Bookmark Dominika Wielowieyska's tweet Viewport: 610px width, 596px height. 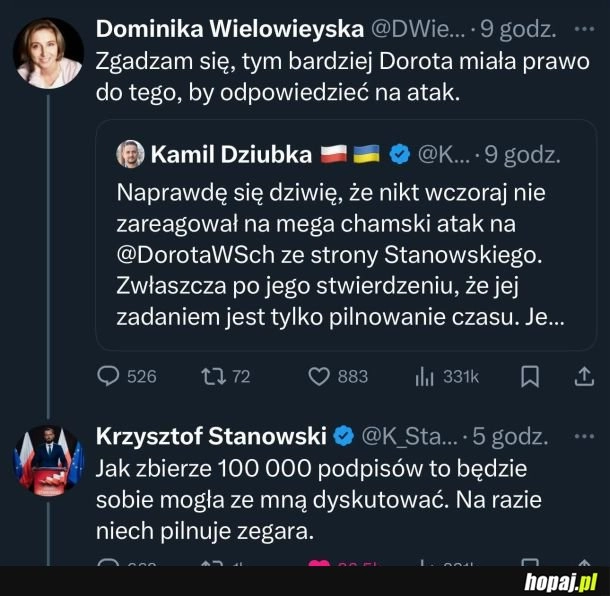[x=531, y=376]
